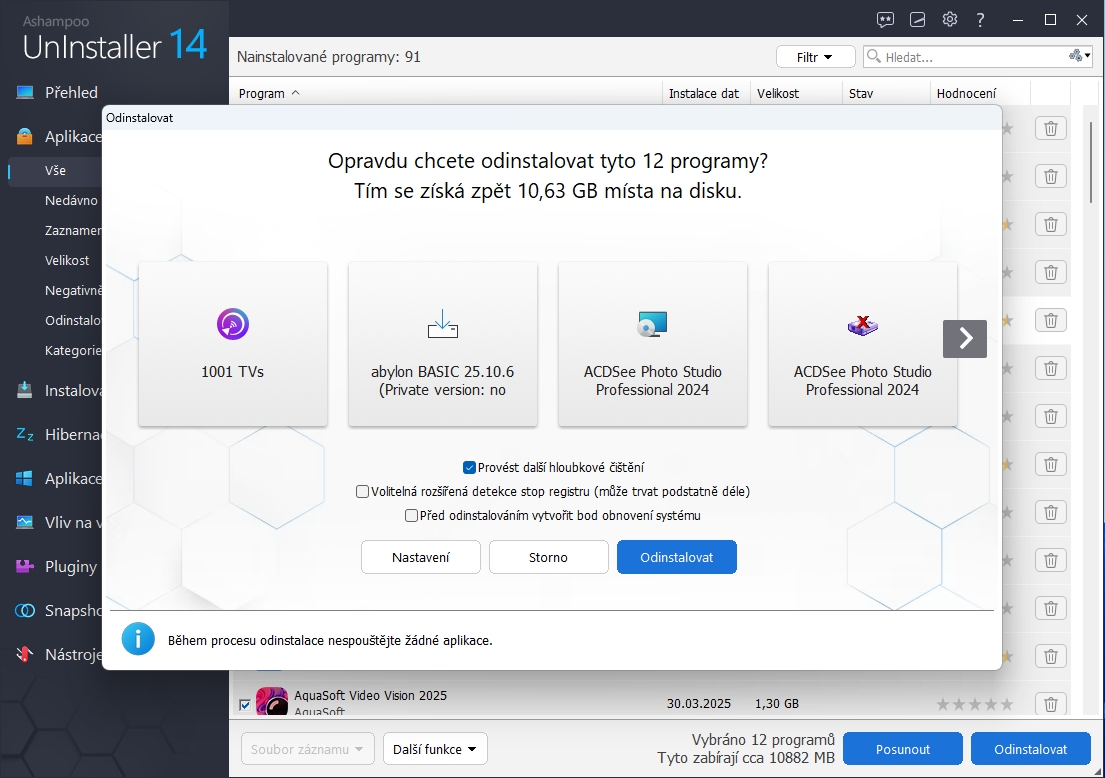1105x778 pixels.
Task: Open settings gear in title bar
Action: pyautogui.click(x=950, y=20)
